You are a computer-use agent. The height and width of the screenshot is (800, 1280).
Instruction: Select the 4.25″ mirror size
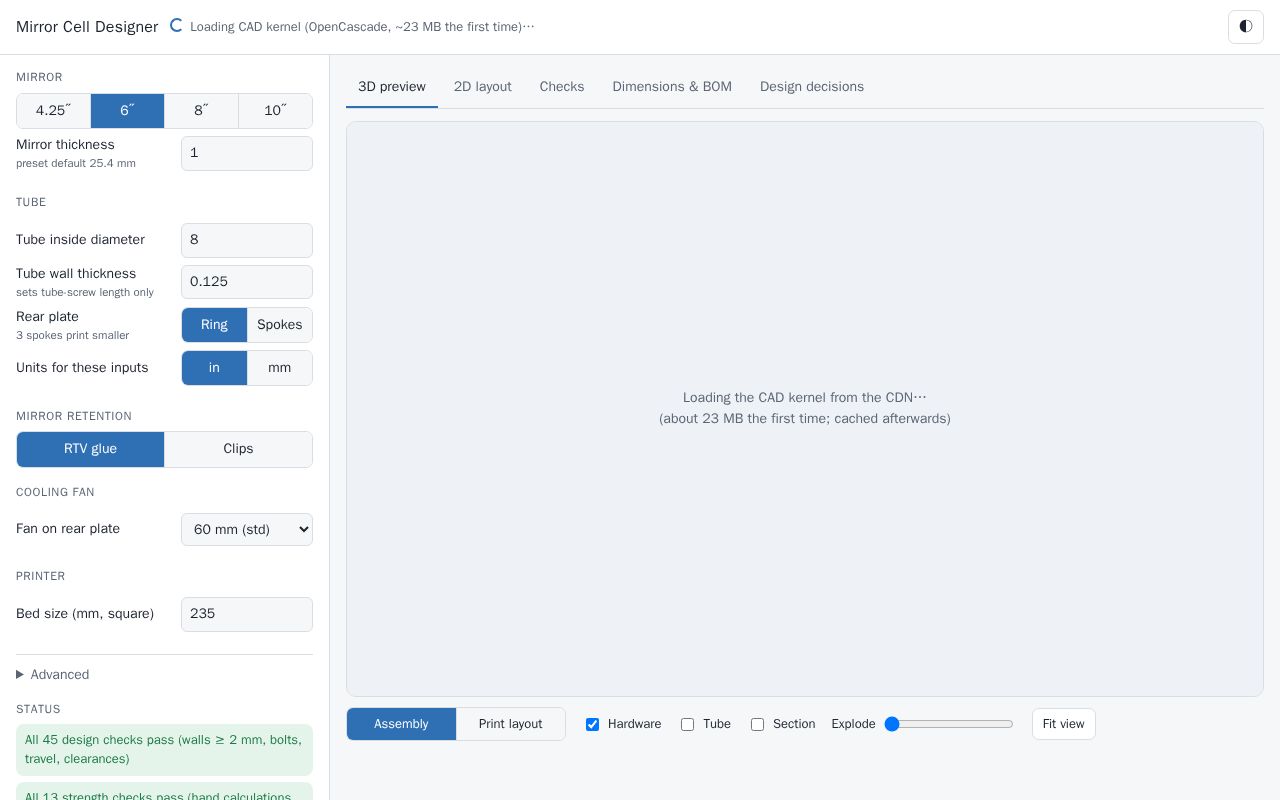coord(53,111)
